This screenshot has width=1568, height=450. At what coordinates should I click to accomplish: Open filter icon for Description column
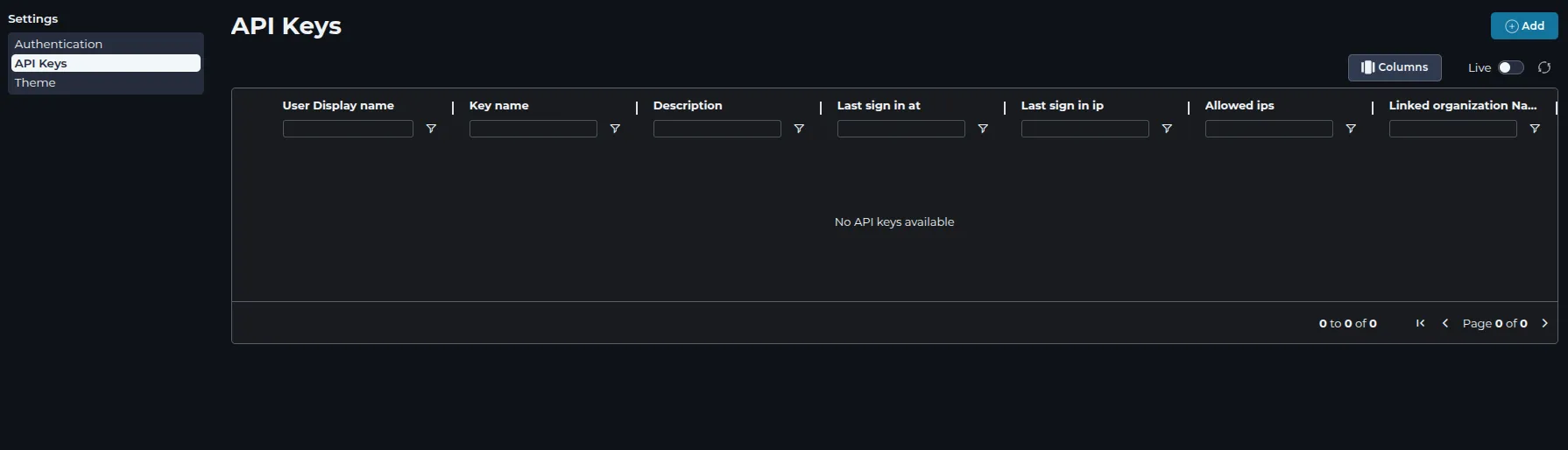tap(799, 129)
